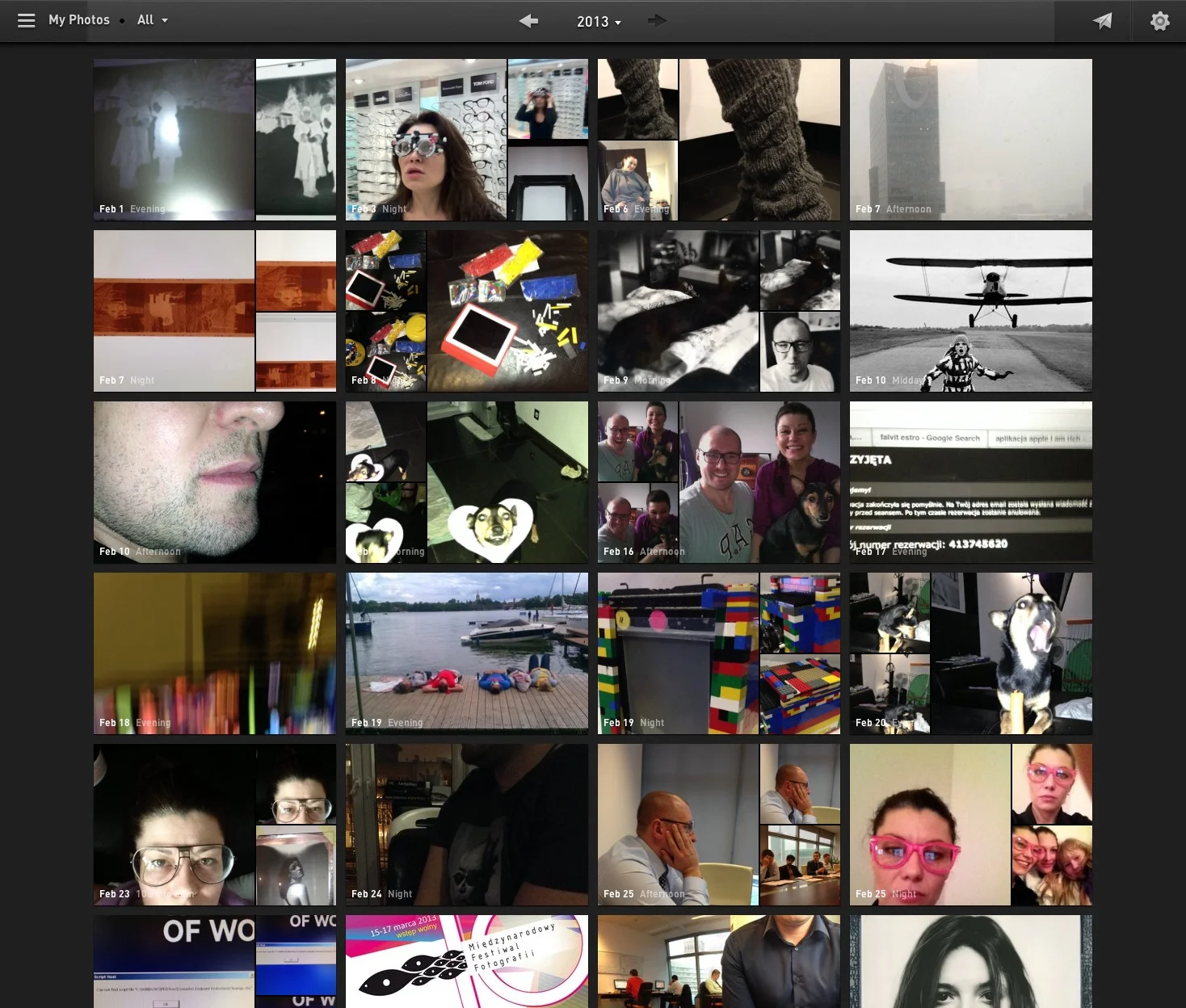Open the man in blue shirt office photo
Viewport: 1186px width, 1008px height.
click(x=719, y=961)
